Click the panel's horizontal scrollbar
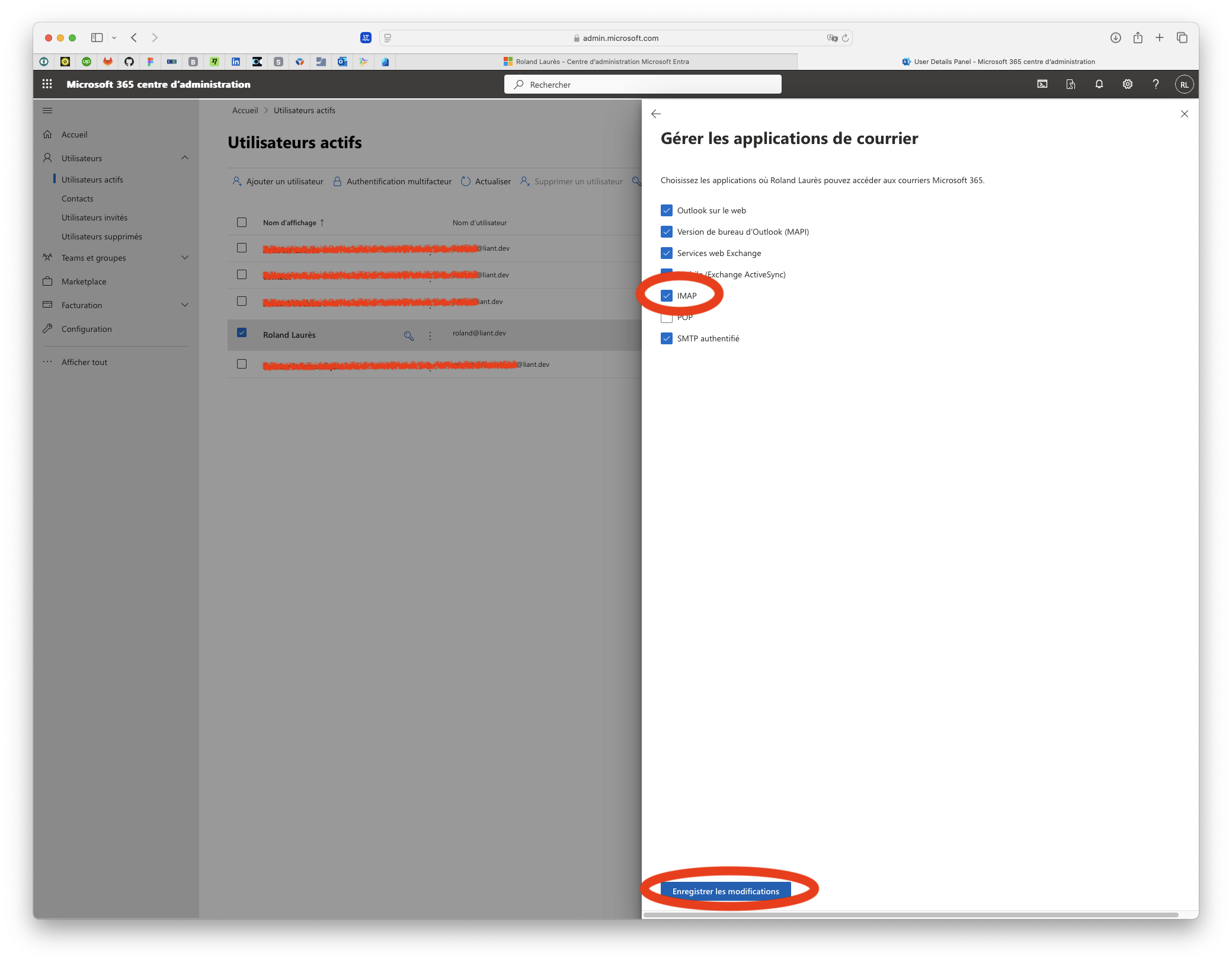Image resolution: width=1232 pixels, height=963 pixels. 910,915
